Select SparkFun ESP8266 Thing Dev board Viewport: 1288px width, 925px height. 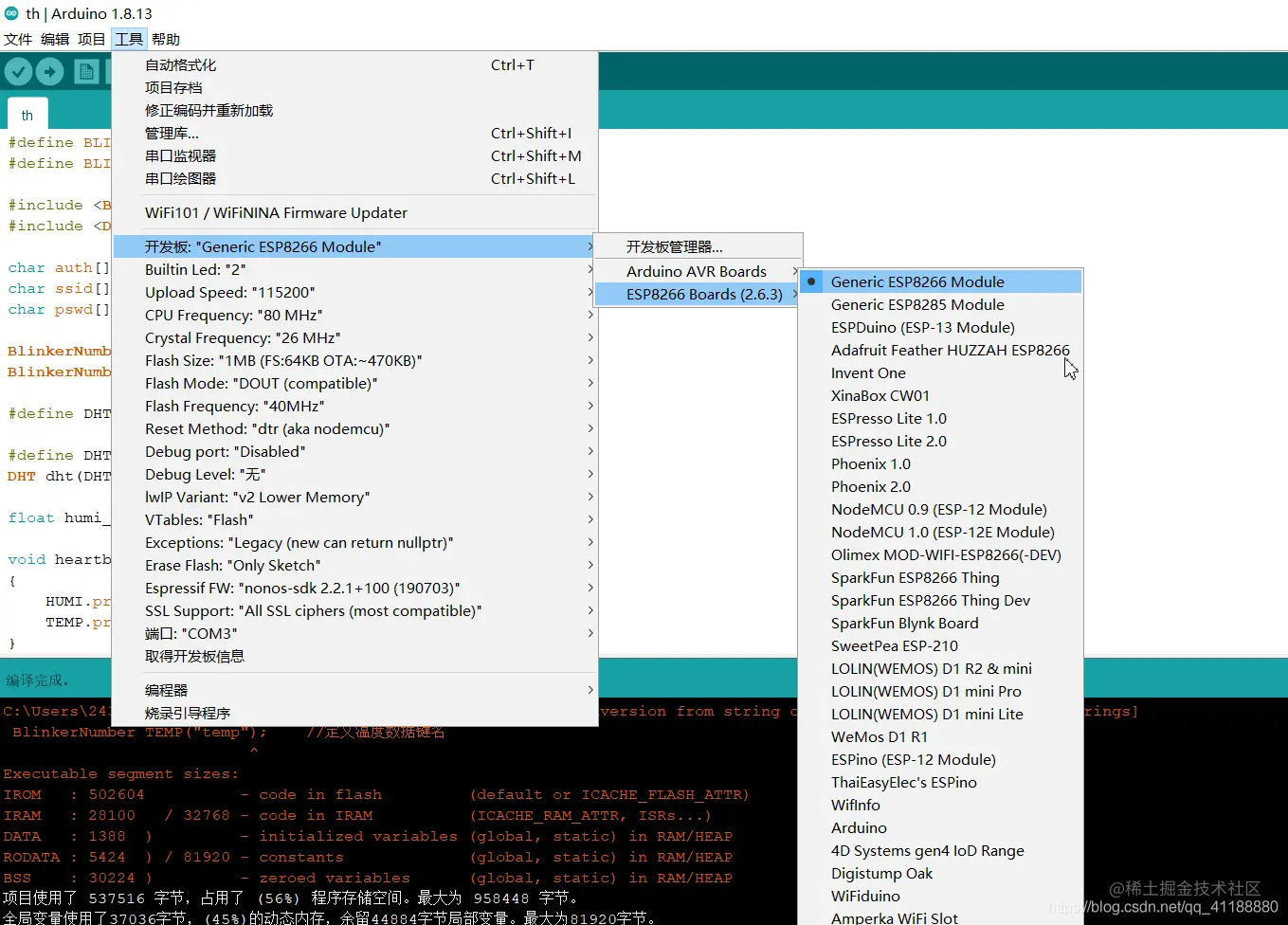coord(941,600)
